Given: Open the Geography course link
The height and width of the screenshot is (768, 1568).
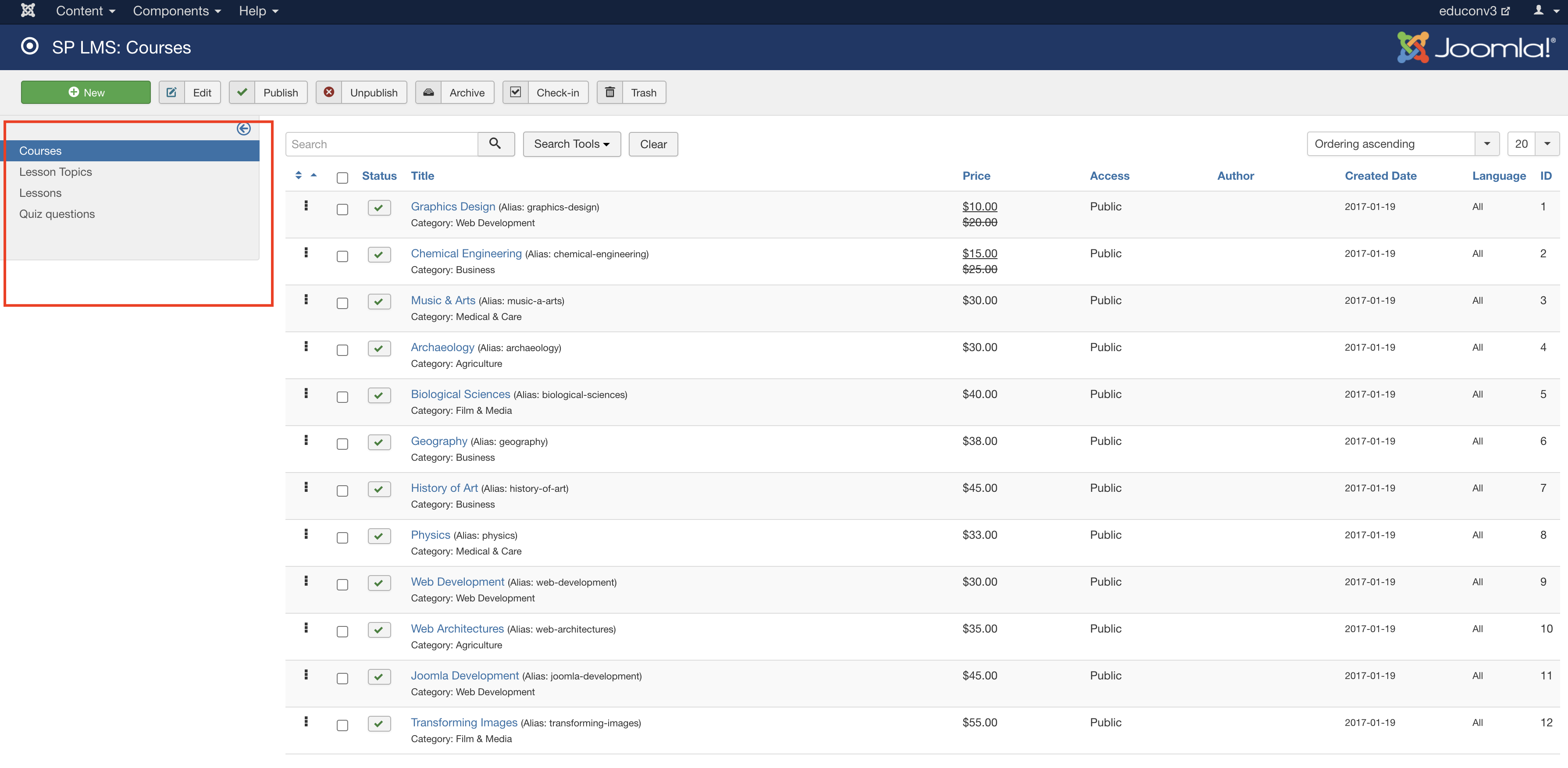Looking at the screenshot, I should (x=438, y=441).
